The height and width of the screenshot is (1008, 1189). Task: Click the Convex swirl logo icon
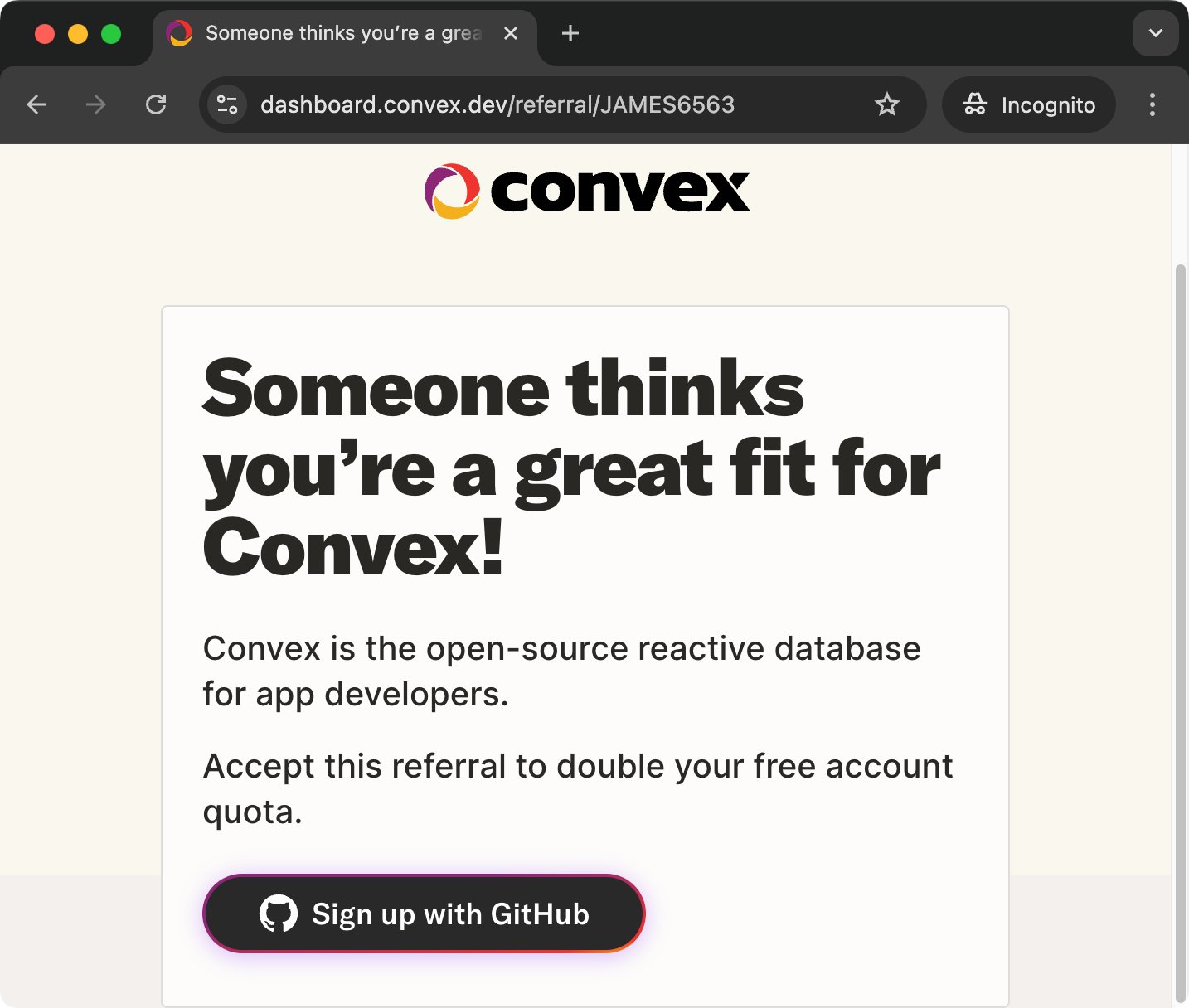452,191
